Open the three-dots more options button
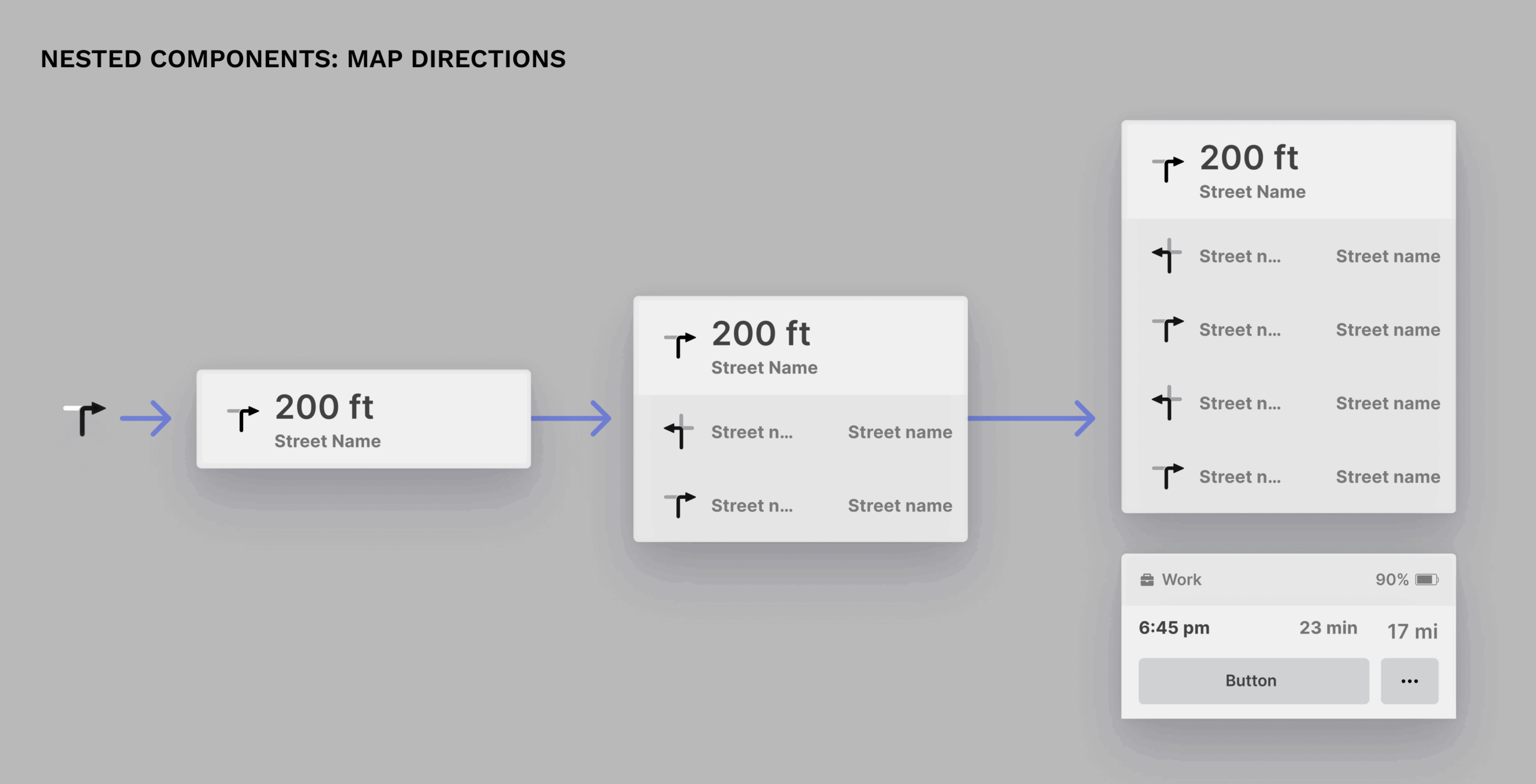The height and width of the screenshot is (784, 1536). tap(1409, 681)
